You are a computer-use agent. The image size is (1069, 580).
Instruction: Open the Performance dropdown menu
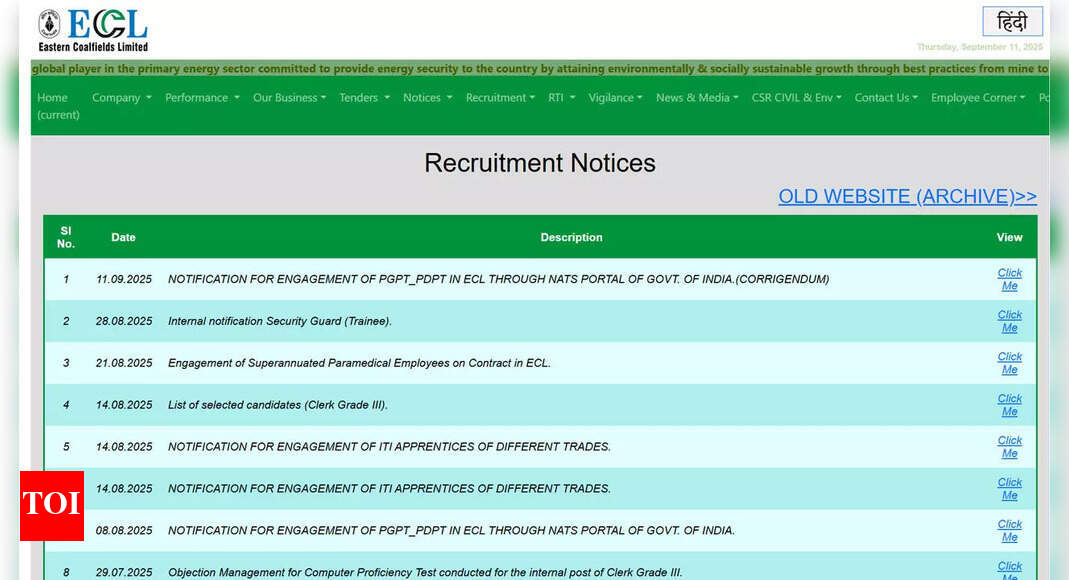(202, 97)
